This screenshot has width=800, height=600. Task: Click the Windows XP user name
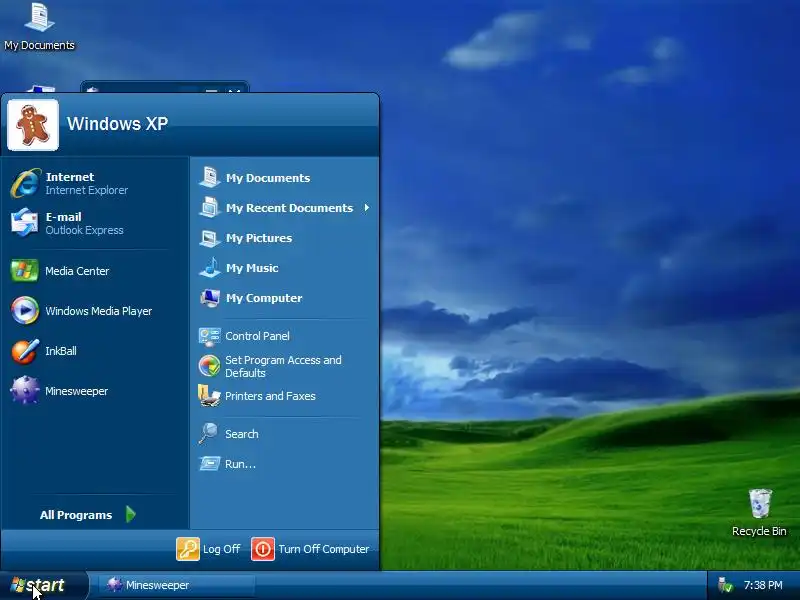click(117, 123)
